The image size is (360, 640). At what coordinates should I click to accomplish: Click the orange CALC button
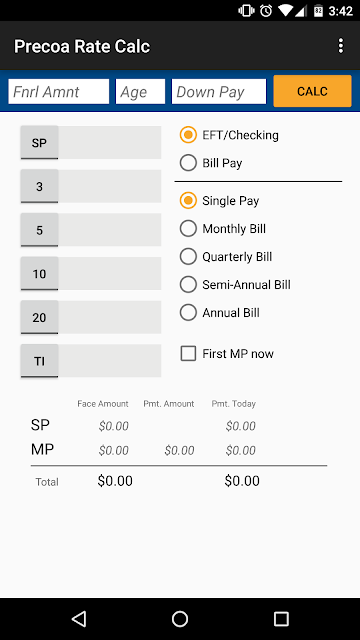coord(312,91)
